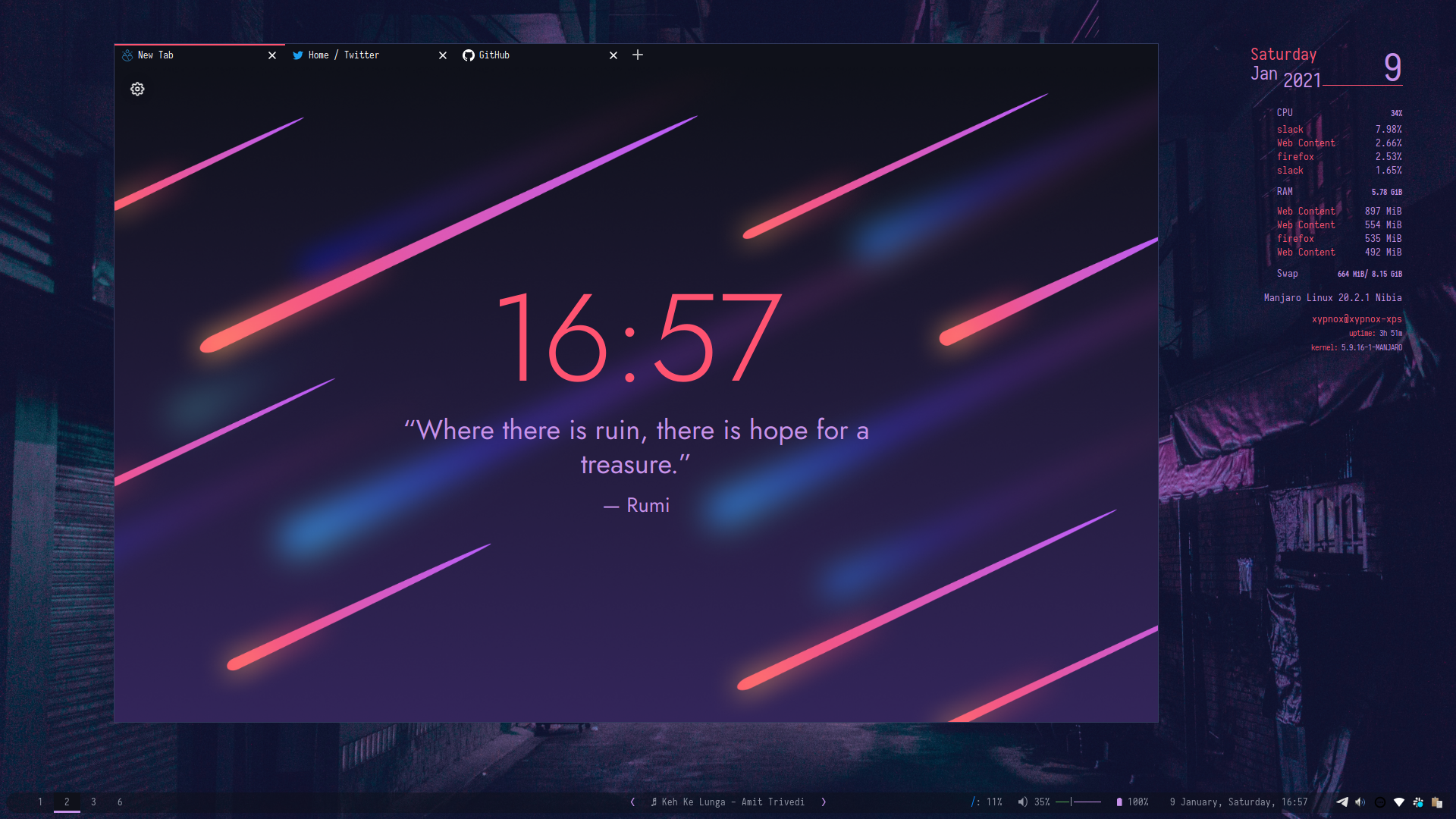The image size is (1456, 819).
Task: Click the battery indicator in bar
Action: (x=1131, y=802)
